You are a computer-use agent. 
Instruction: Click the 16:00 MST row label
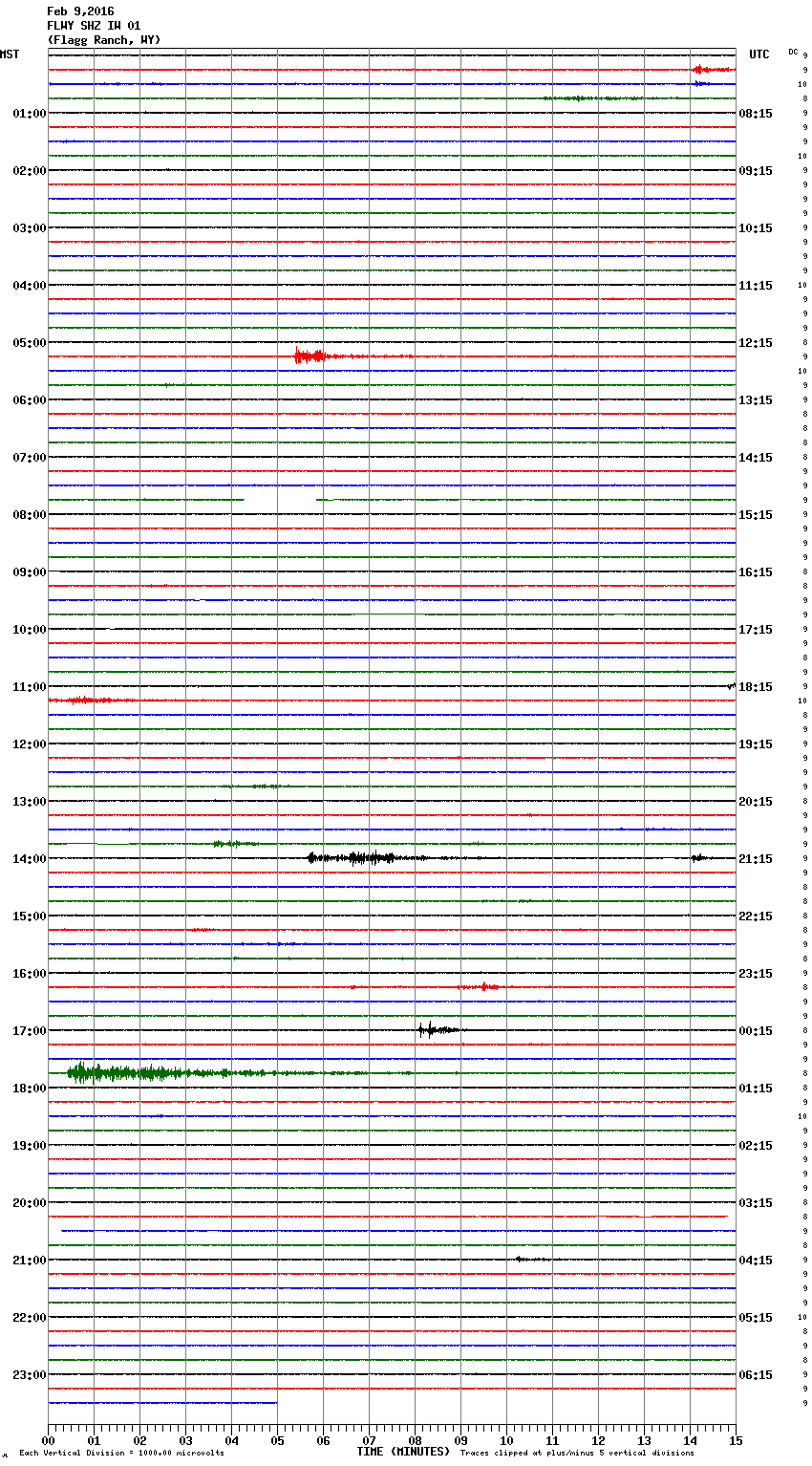[30, 974]
